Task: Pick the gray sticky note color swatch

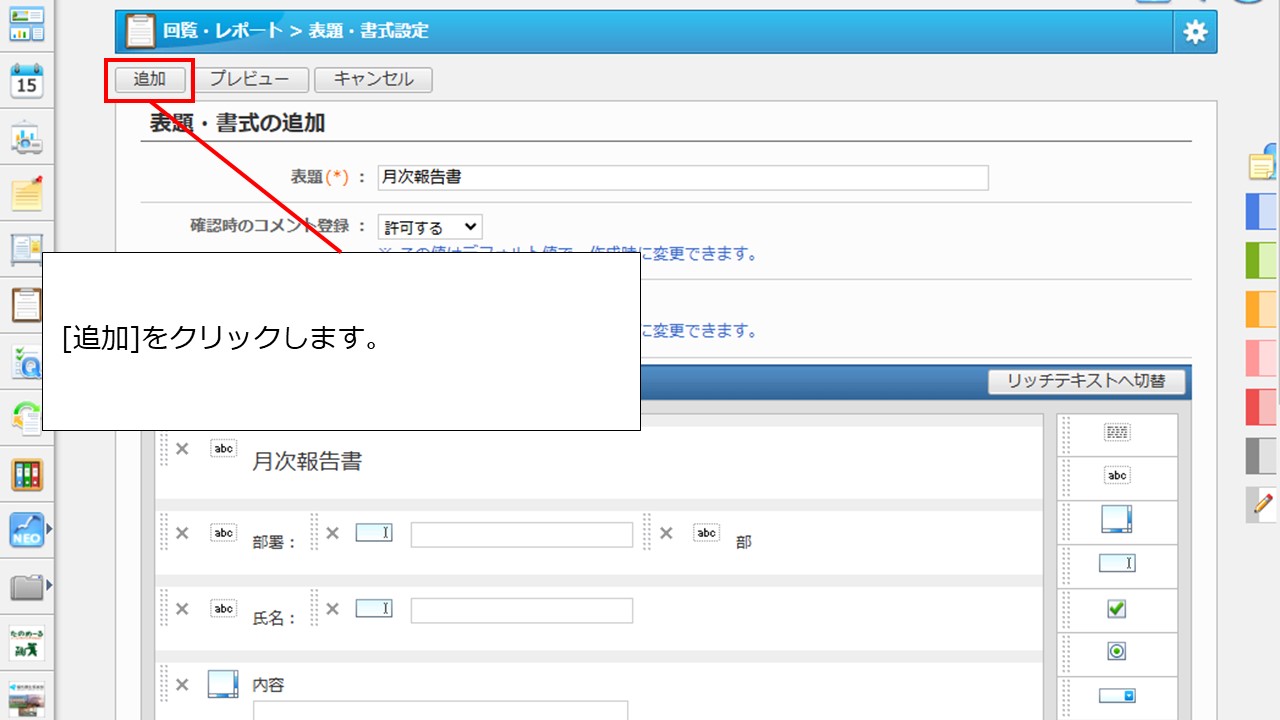Action: click(1262, 456)
